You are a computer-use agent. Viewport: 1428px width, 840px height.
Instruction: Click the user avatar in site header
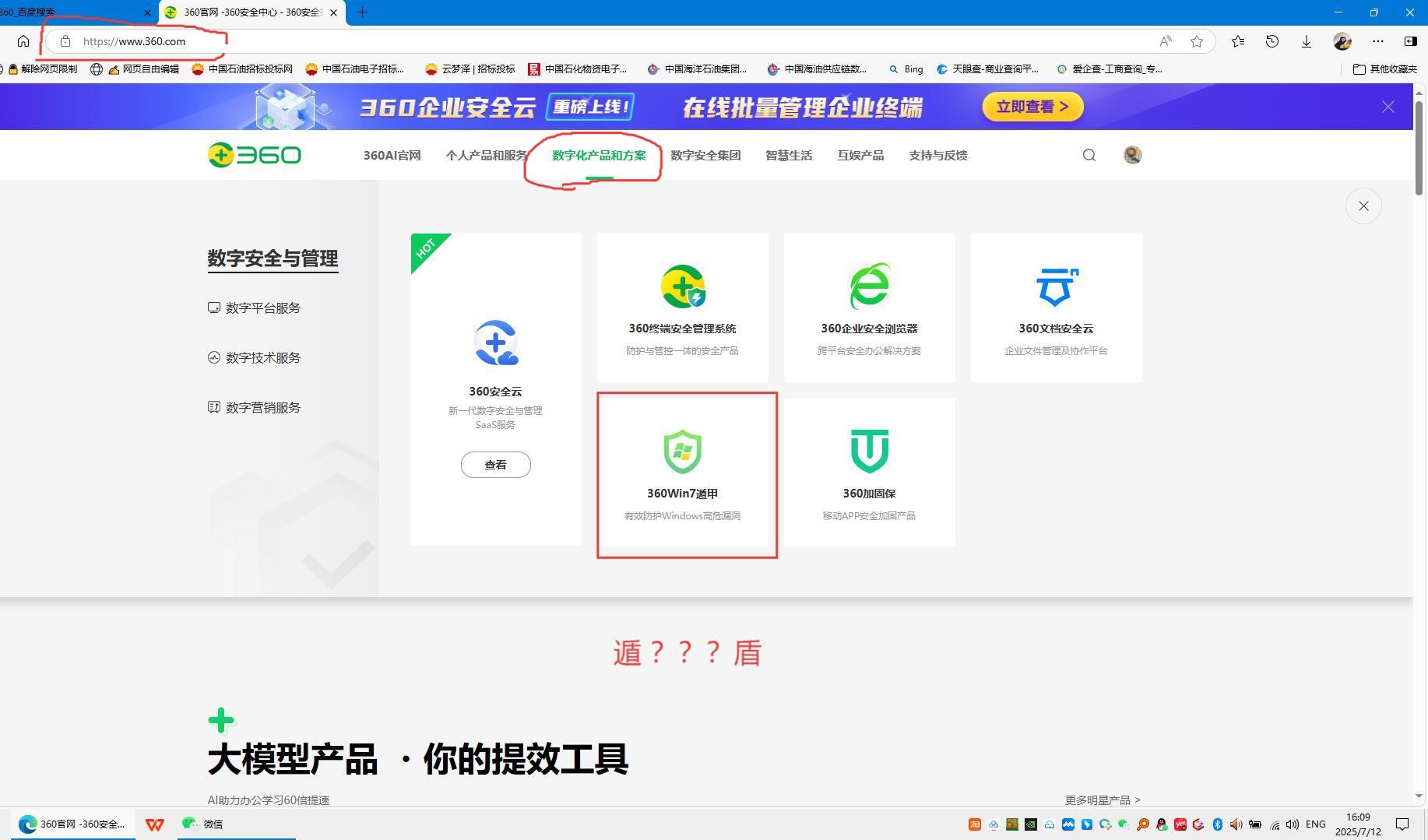(1132, 155)
